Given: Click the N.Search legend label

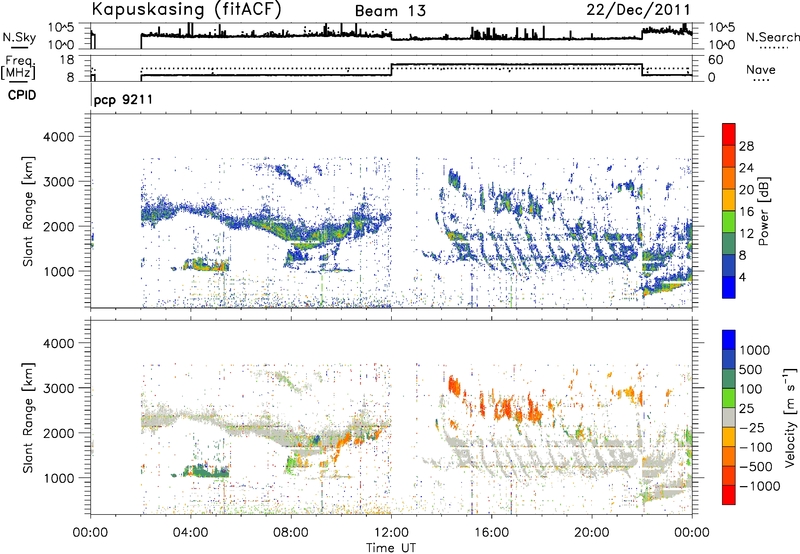Looking at the screenshot, I should 773,37.
